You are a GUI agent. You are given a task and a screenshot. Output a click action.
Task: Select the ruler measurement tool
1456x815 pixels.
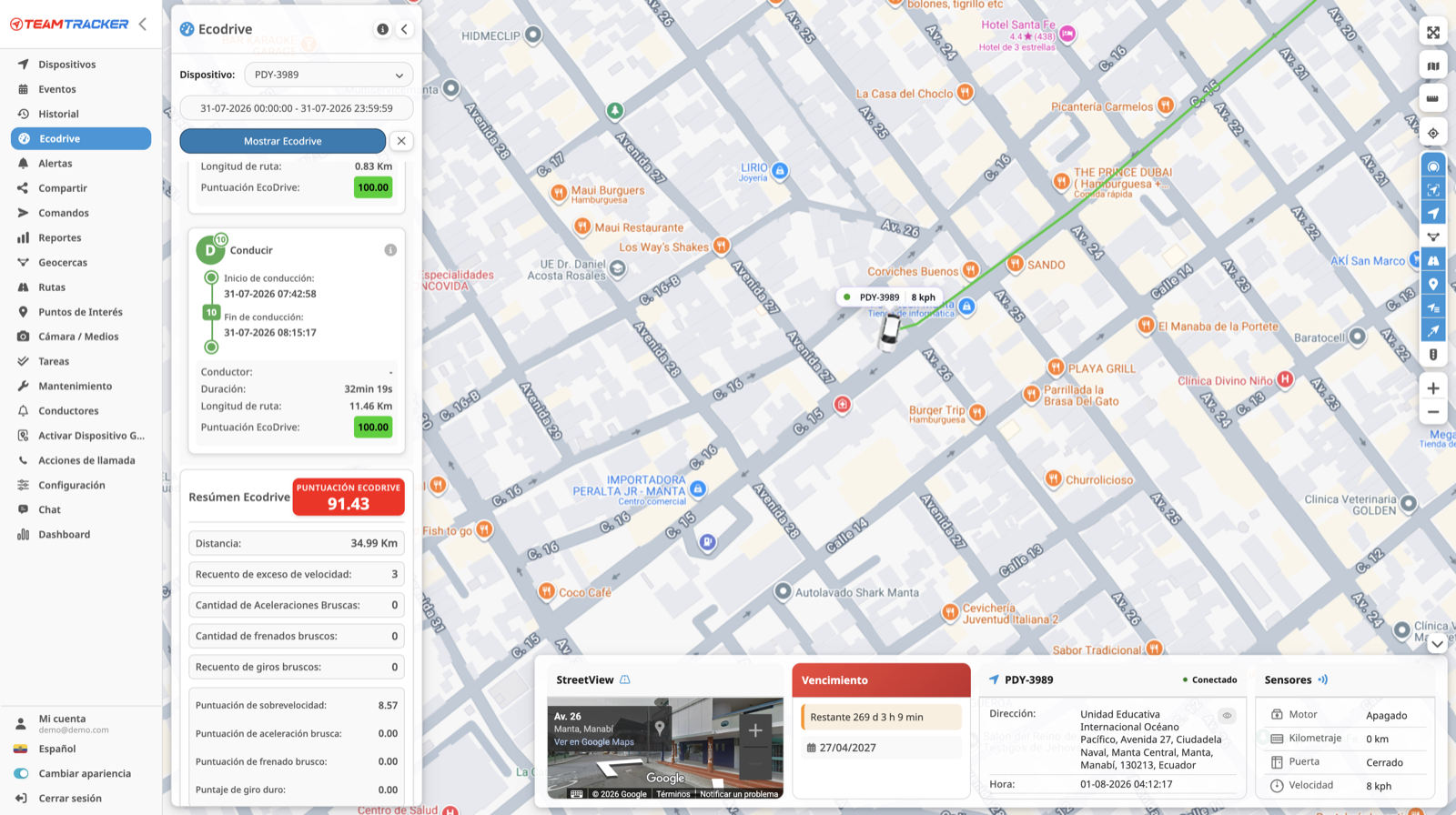click(1433, 98)
